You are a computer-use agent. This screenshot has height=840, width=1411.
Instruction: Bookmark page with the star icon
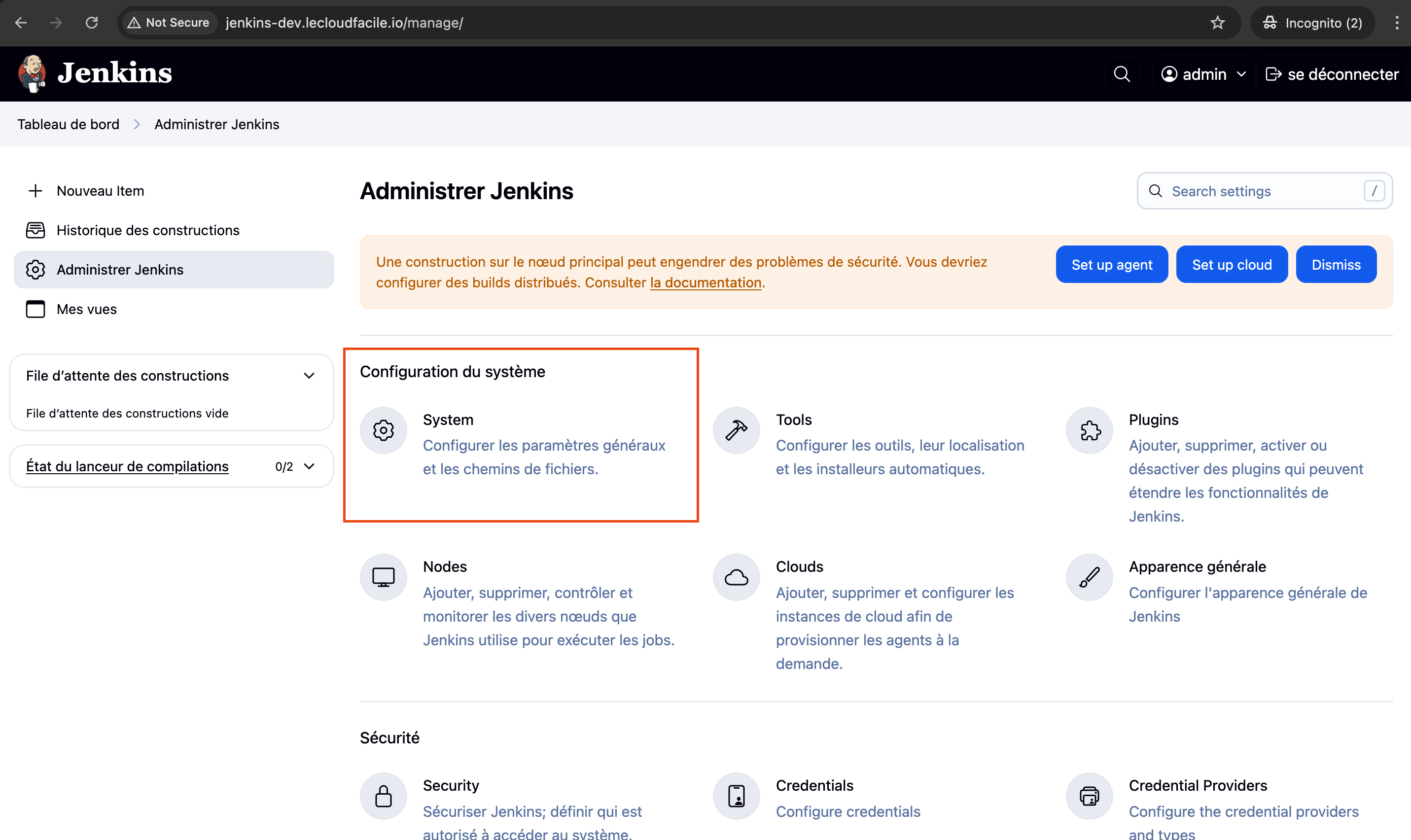(x=1217, y=23)
